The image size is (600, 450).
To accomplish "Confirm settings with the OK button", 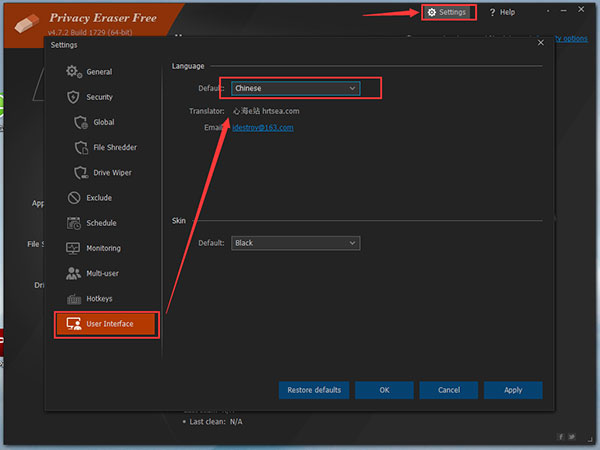I will pos(383,390).
